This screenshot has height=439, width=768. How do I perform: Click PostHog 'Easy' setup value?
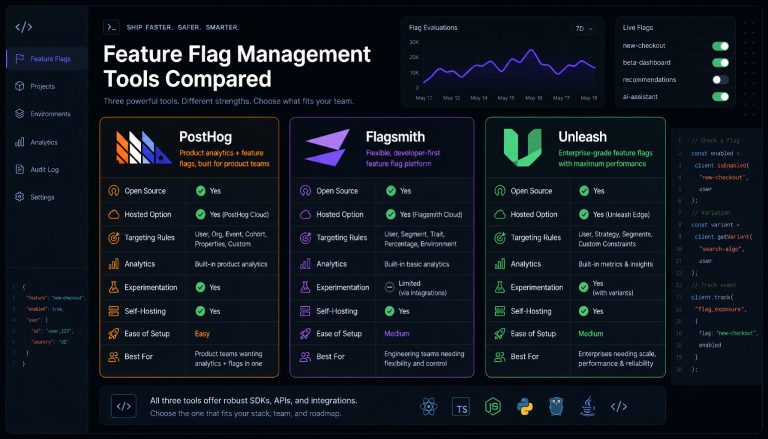(x=202, y=334)
